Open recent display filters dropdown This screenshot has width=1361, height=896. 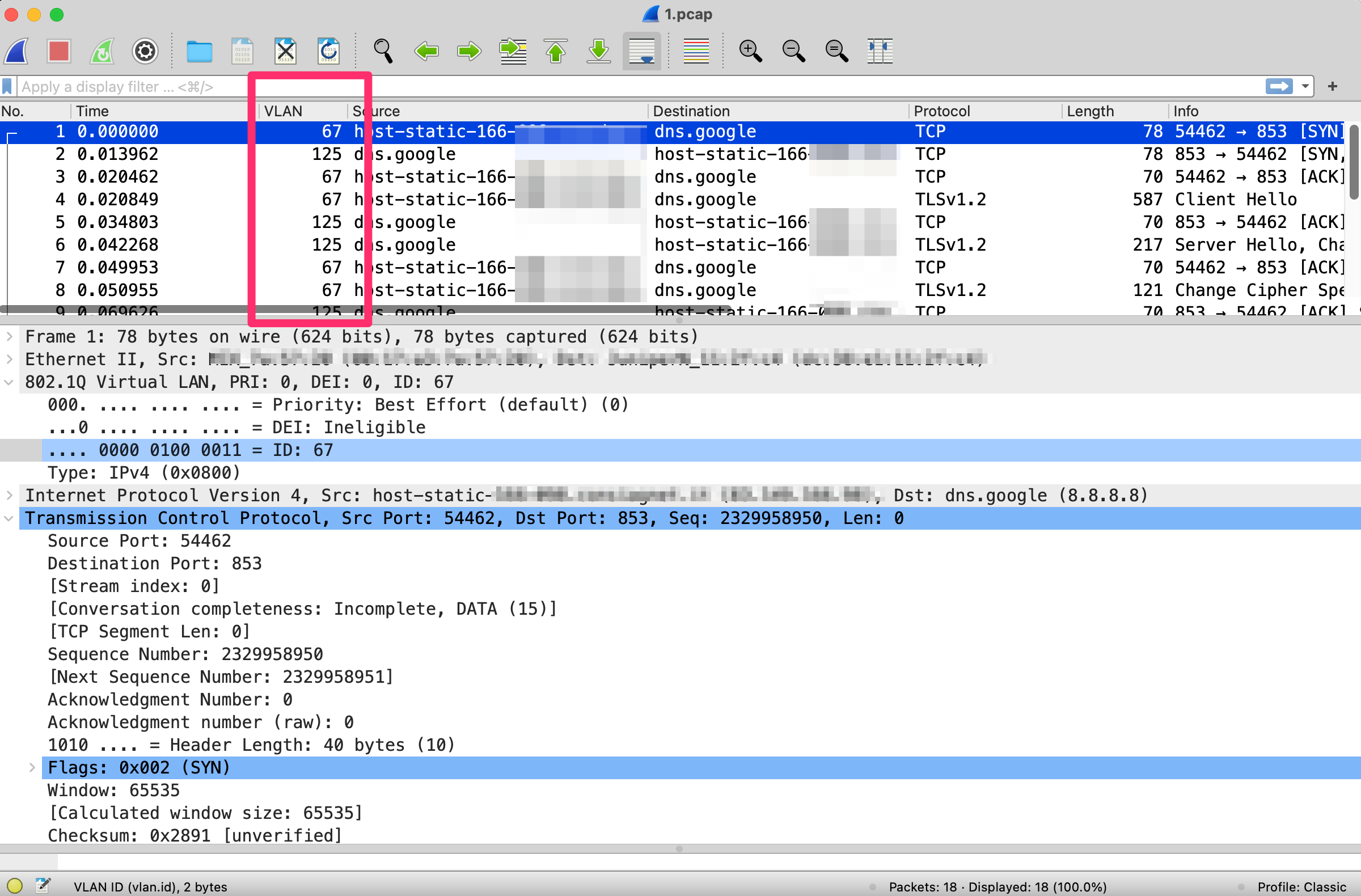point(1305,86)
